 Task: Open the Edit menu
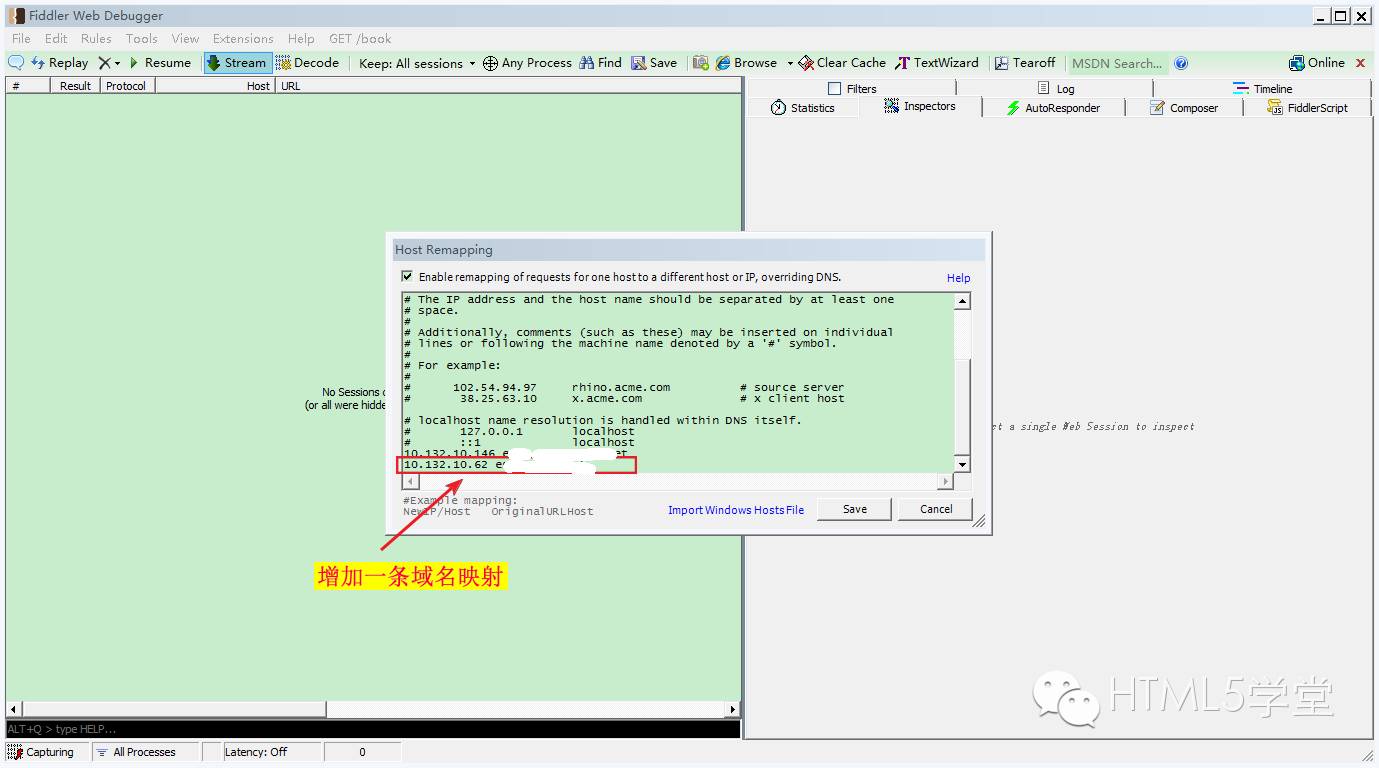tap(56, 38)
